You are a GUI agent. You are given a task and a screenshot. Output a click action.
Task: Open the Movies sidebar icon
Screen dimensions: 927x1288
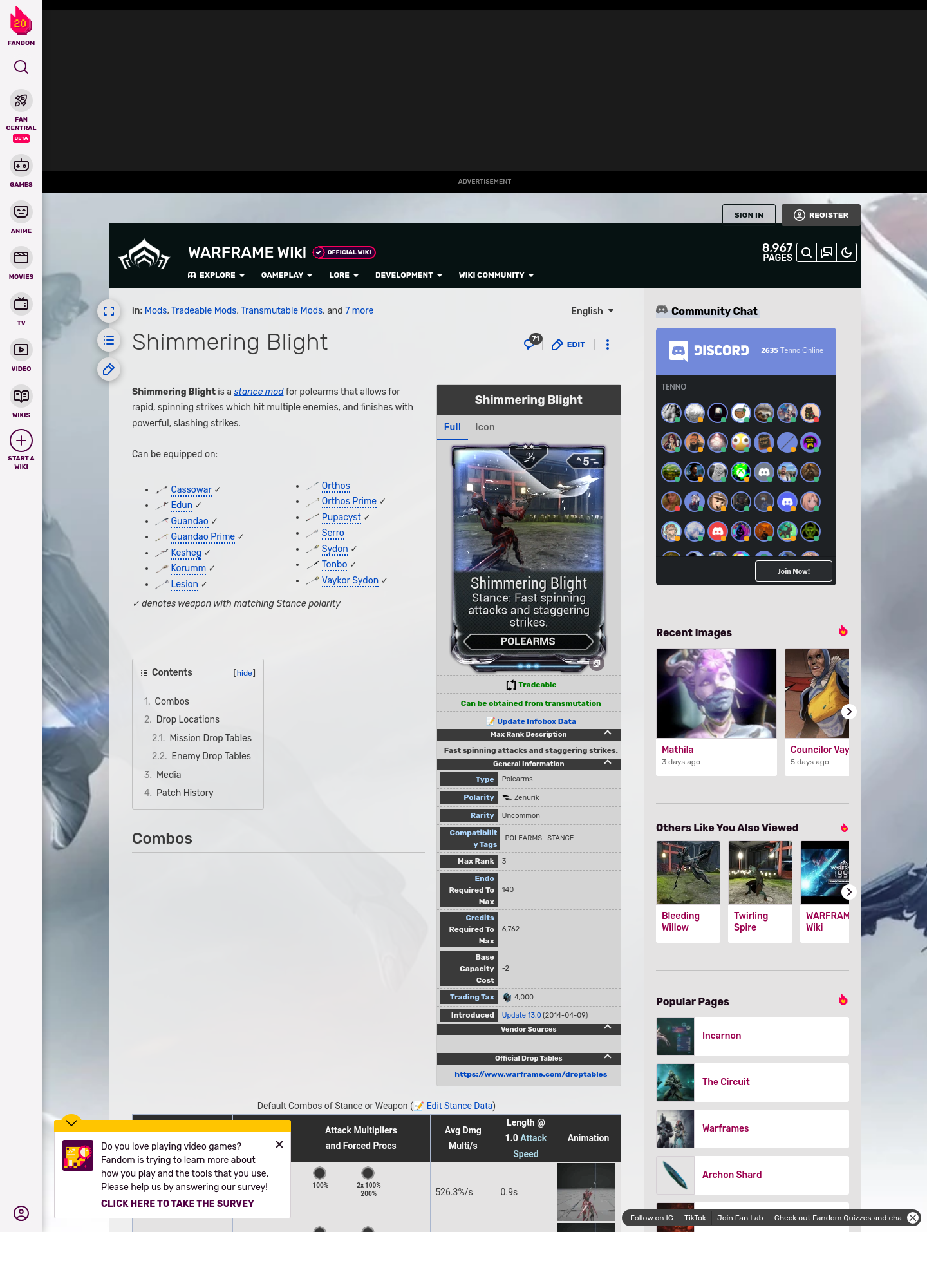tap(21, 258)
